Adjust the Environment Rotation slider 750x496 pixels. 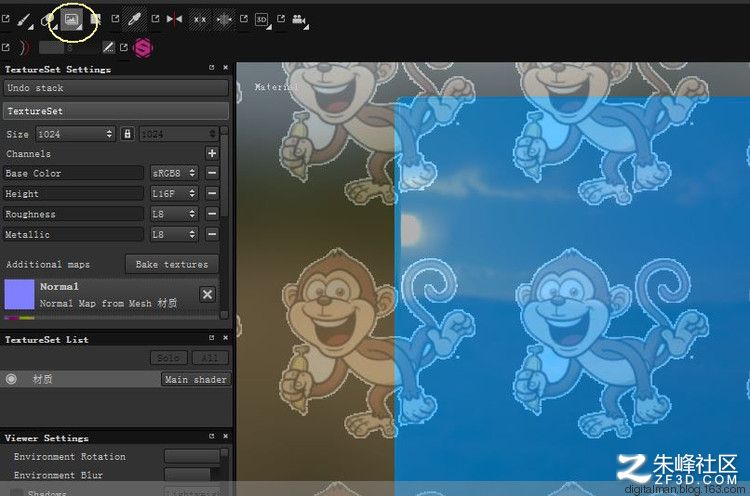192,456
